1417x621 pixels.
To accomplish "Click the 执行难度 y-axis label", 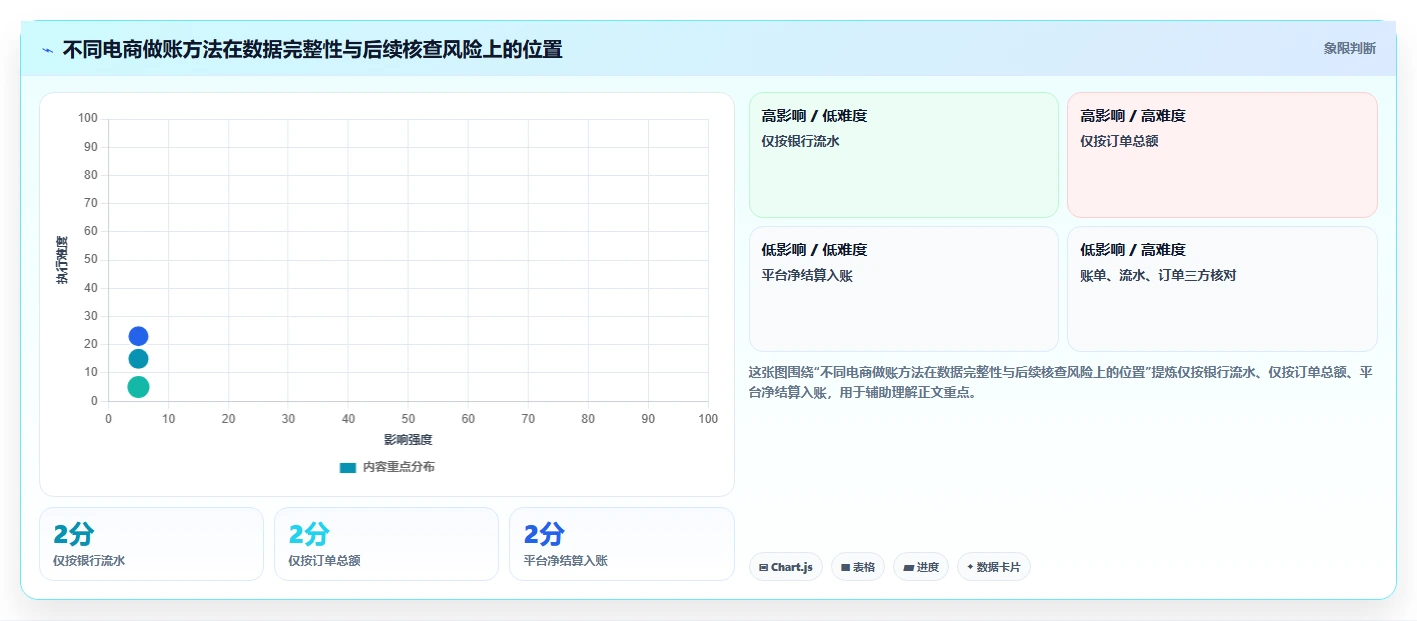I will tap(62, 260).
